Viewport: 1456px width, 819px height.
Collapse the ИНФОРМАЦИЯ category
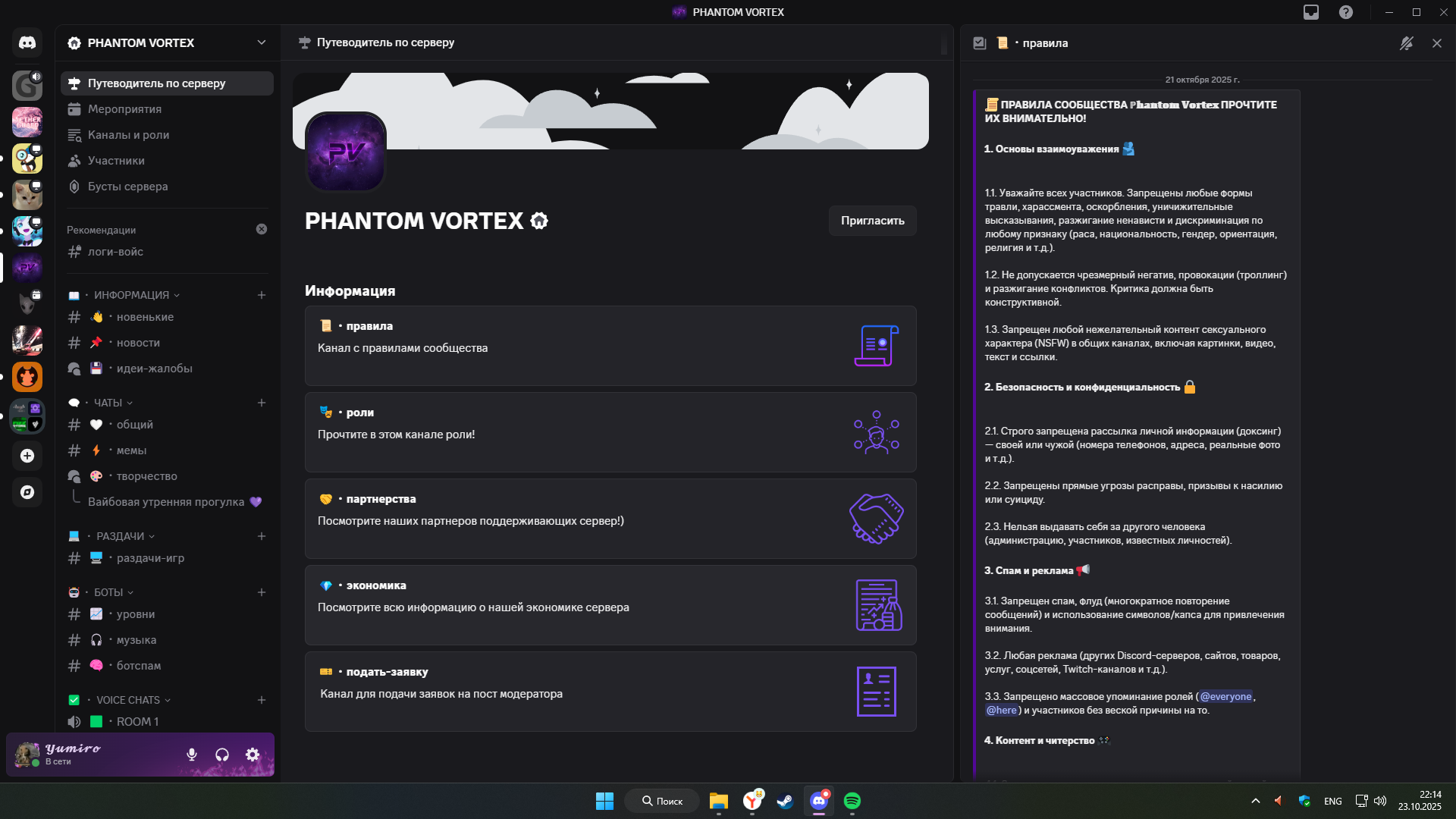pyautogui.click(x=132, y=295)
